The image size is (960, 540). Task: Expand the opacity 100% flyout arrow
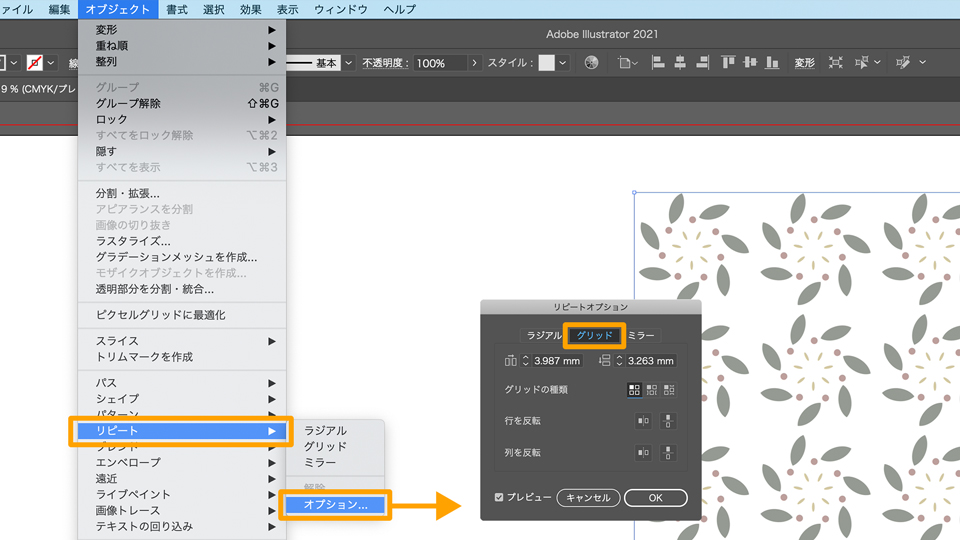tap(474, 62)
